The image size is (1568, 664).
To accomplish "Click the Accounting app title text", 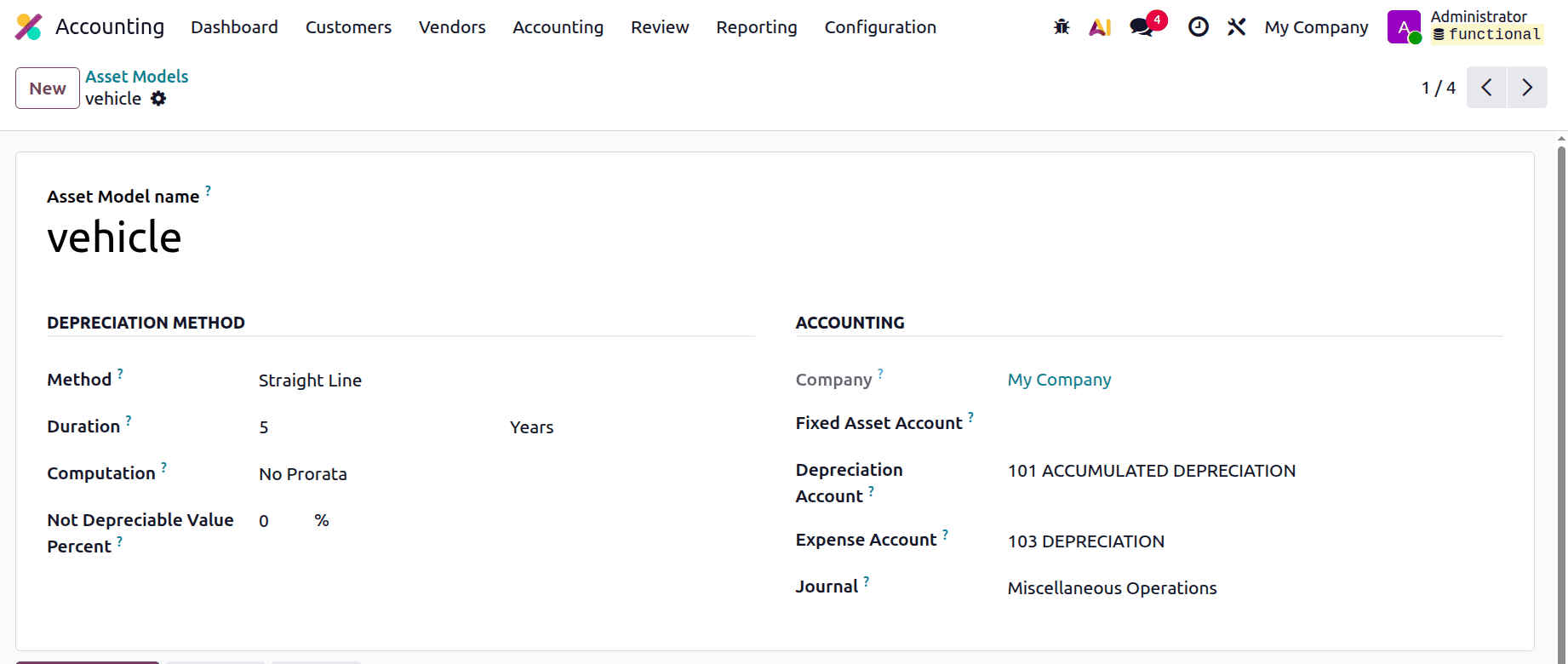I will click(110, 27).
